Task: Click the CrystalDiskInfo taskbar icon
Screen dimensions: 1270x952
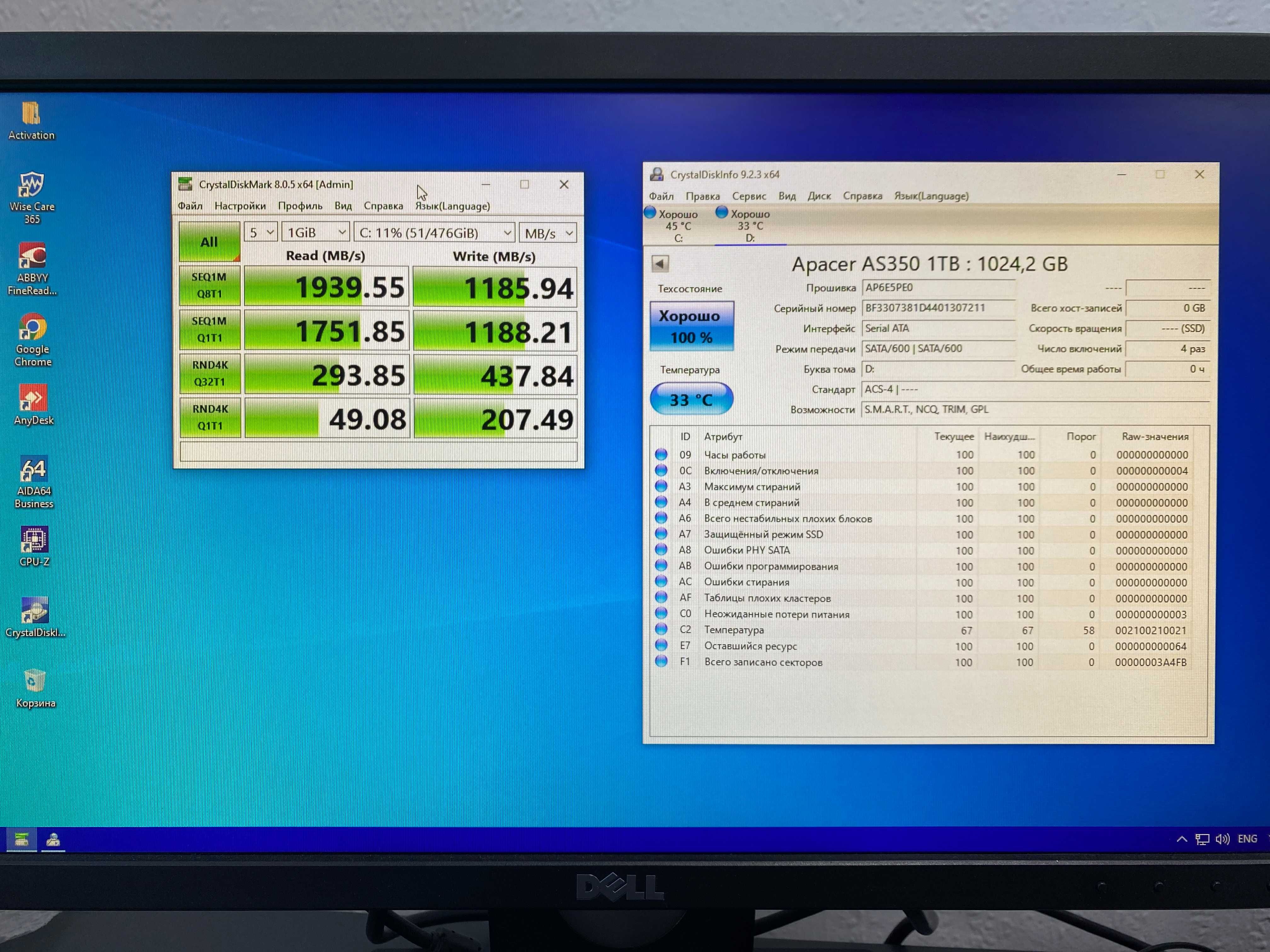Action: 54,840
